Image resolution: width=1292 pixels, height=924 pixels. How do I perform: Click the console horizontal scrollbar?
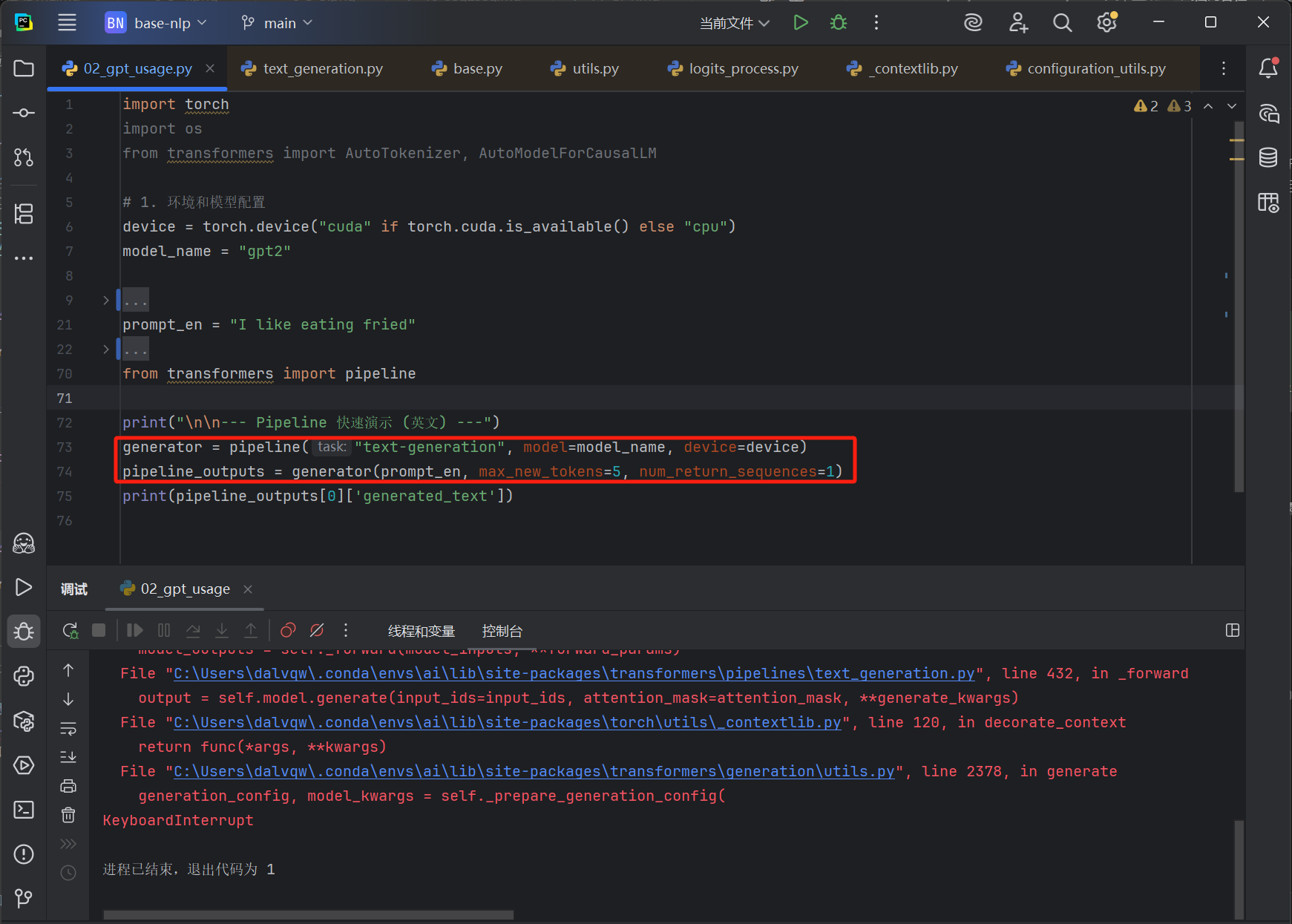click(308, 914)
